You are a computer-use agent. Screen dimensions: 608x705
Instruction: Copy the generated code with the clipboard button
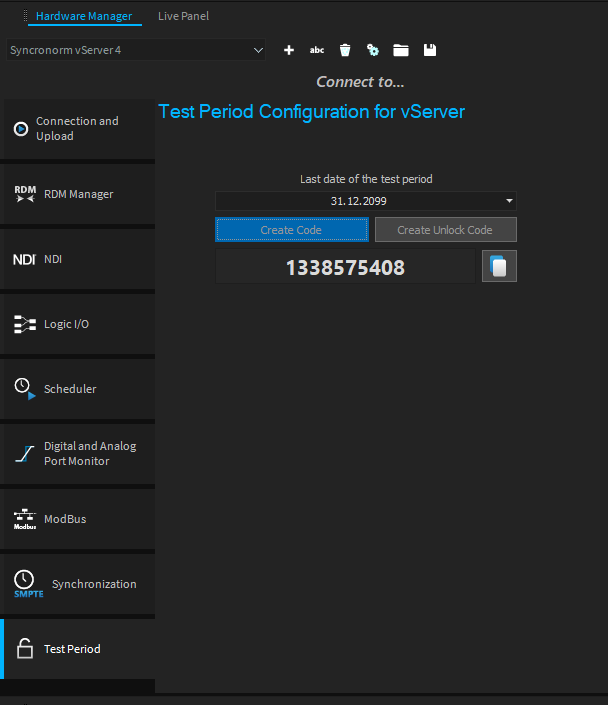click(499, 267)
